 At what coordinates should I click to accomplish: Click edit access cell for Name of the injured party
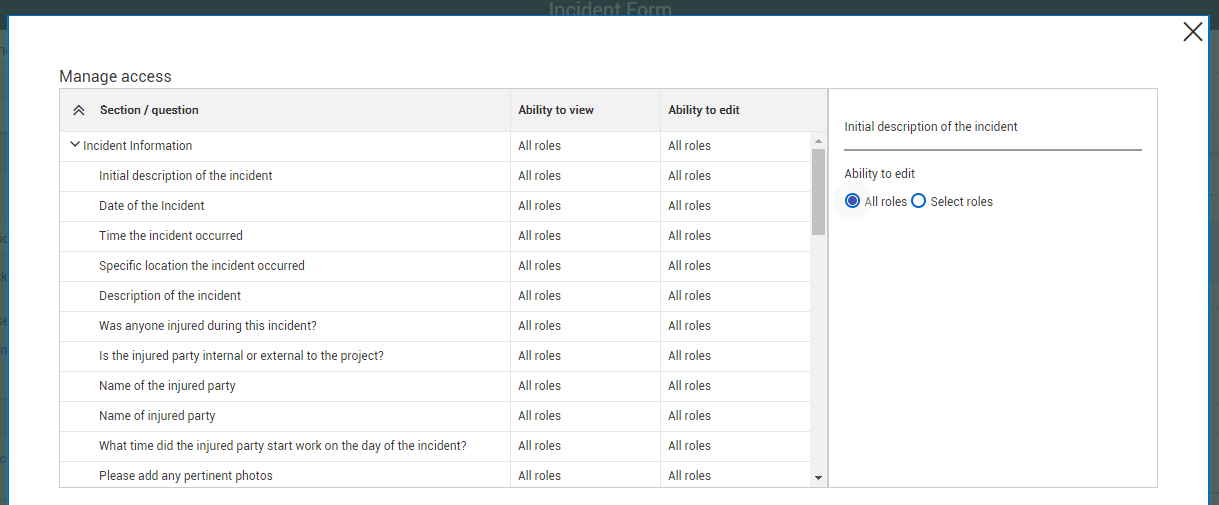pos(690,386)
